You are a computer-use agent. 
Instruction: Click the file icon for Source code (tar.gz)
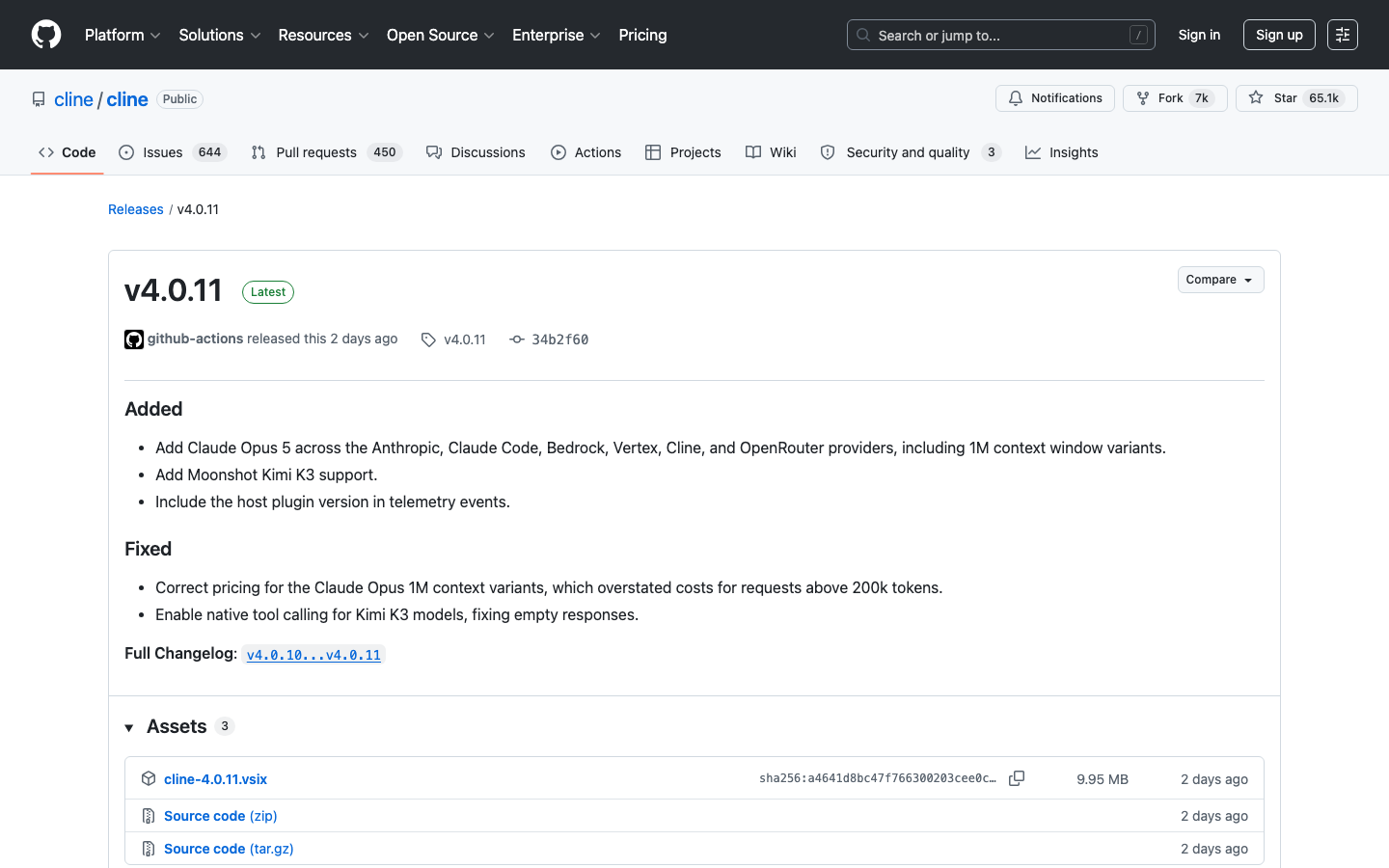pos(149,849)
